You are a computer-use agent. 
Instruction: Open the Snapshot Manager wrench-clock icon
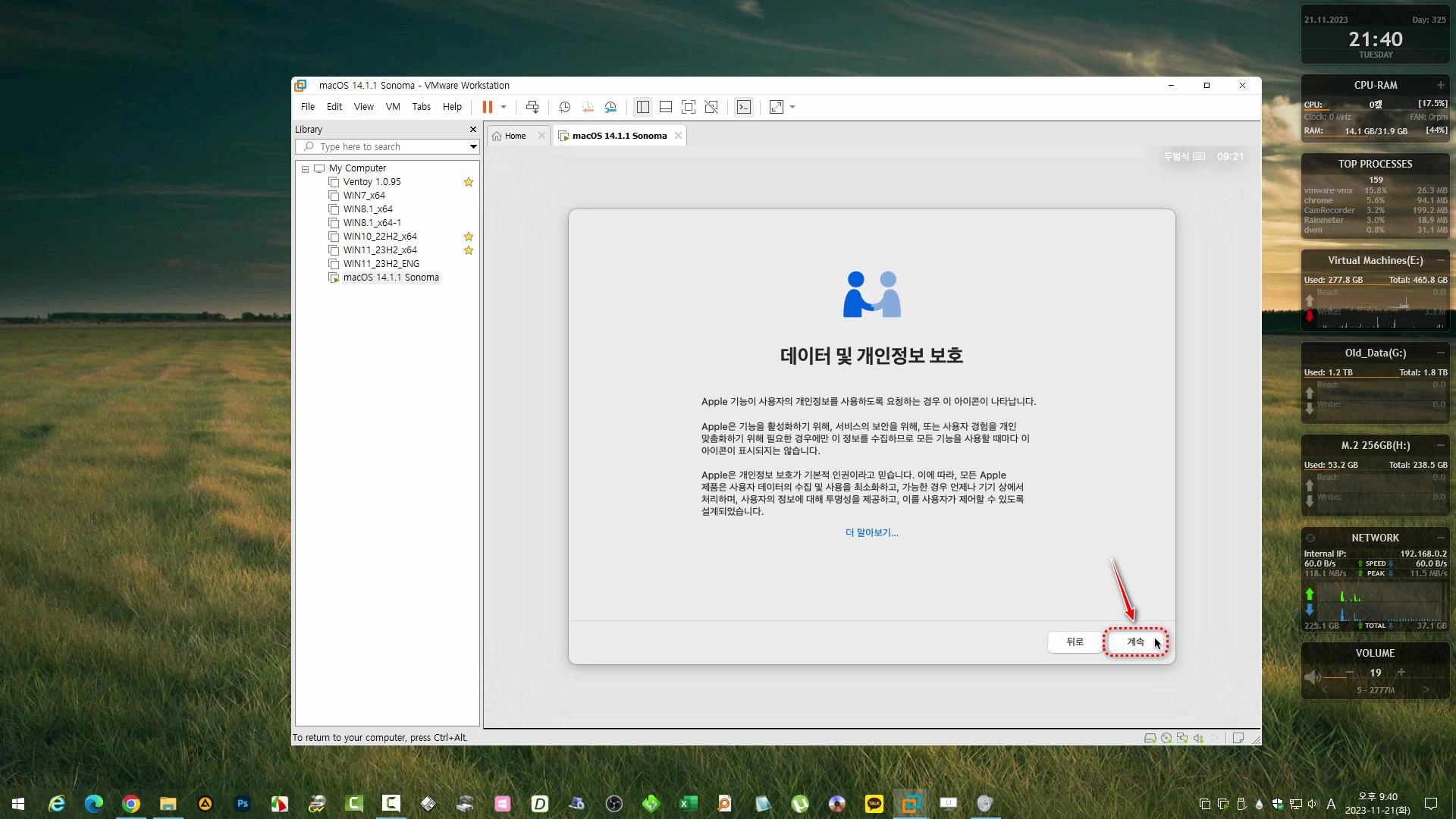point(610,107)
